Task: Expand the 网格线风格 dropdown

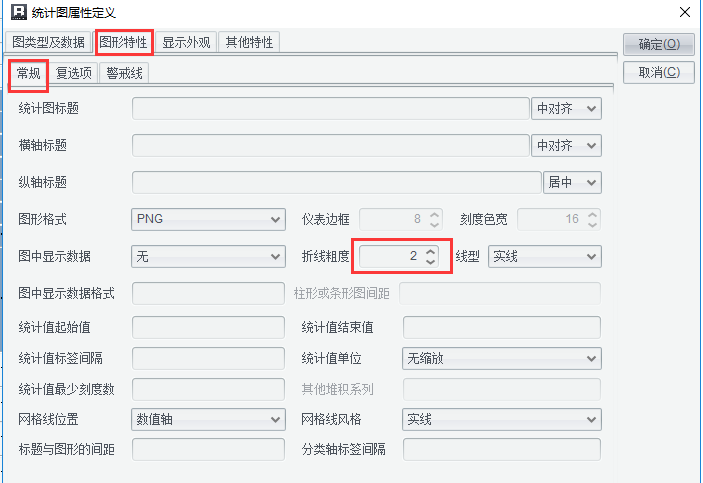Action: (501, 420)
